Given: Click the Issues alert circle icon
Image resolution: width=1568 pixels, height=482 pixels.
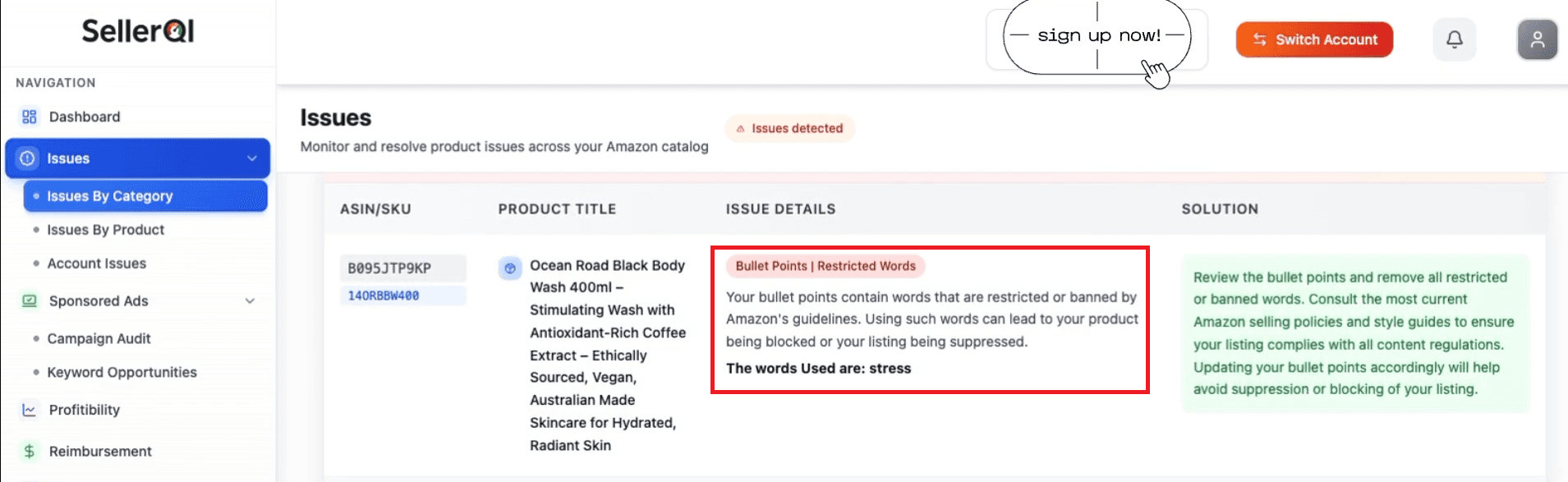Looking at the screenshot, I should click(27, 158).
